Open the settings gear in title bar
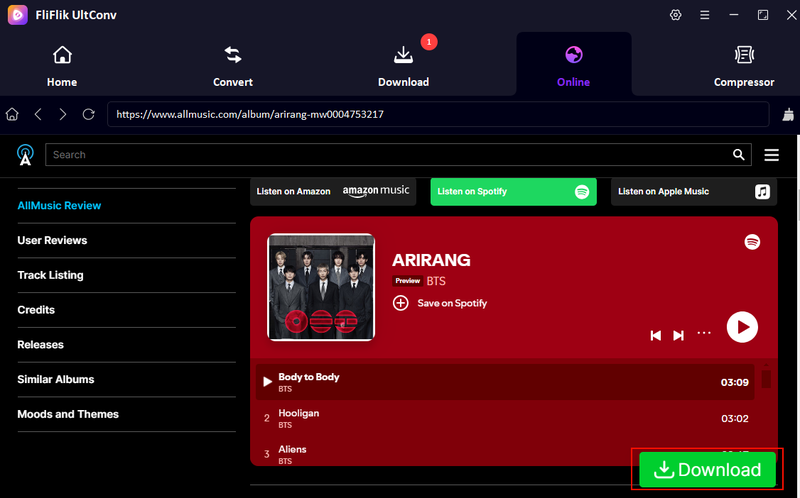 pyautogui.click(x=676, y=15)
